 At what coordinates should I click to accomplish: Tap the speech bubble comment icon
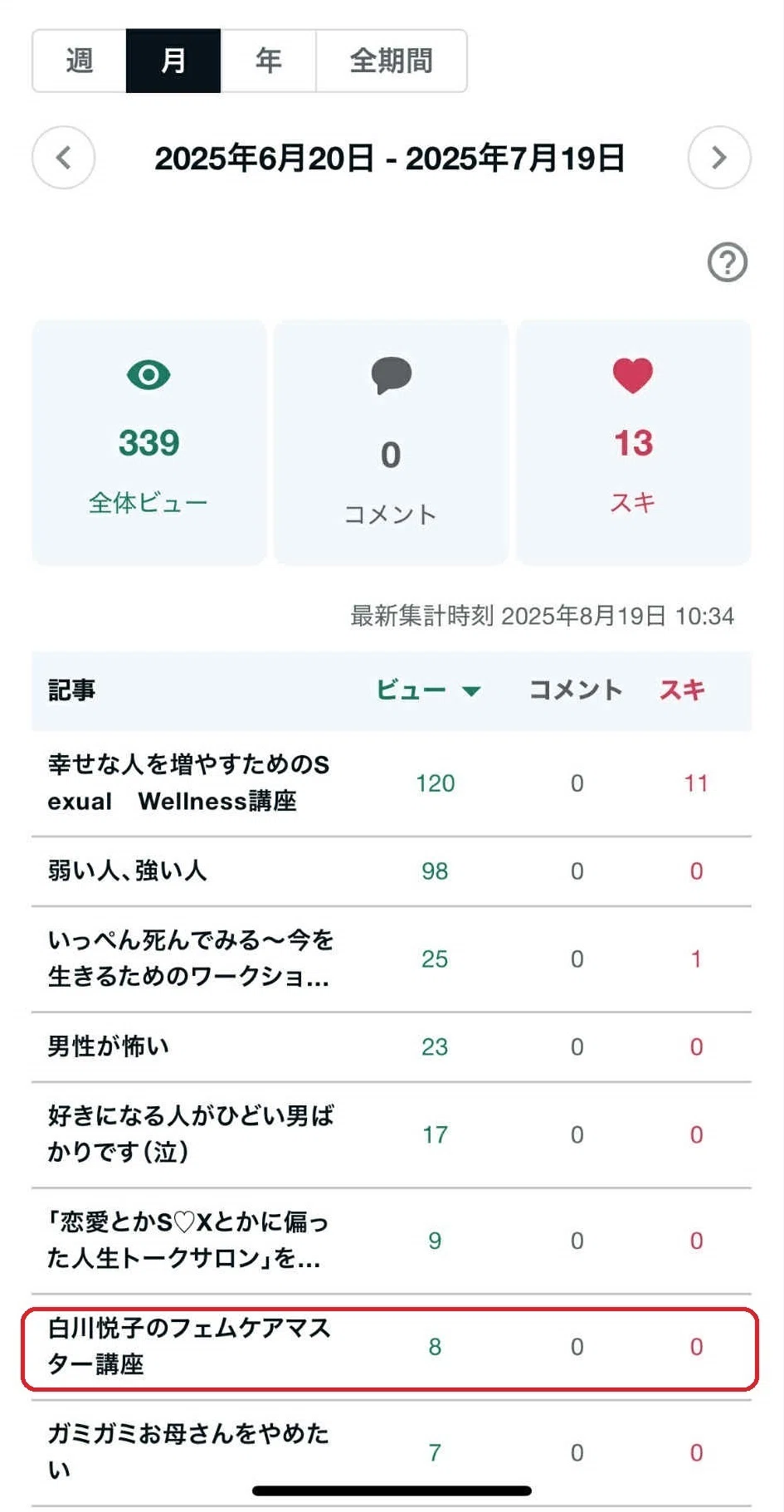(392, 375)
